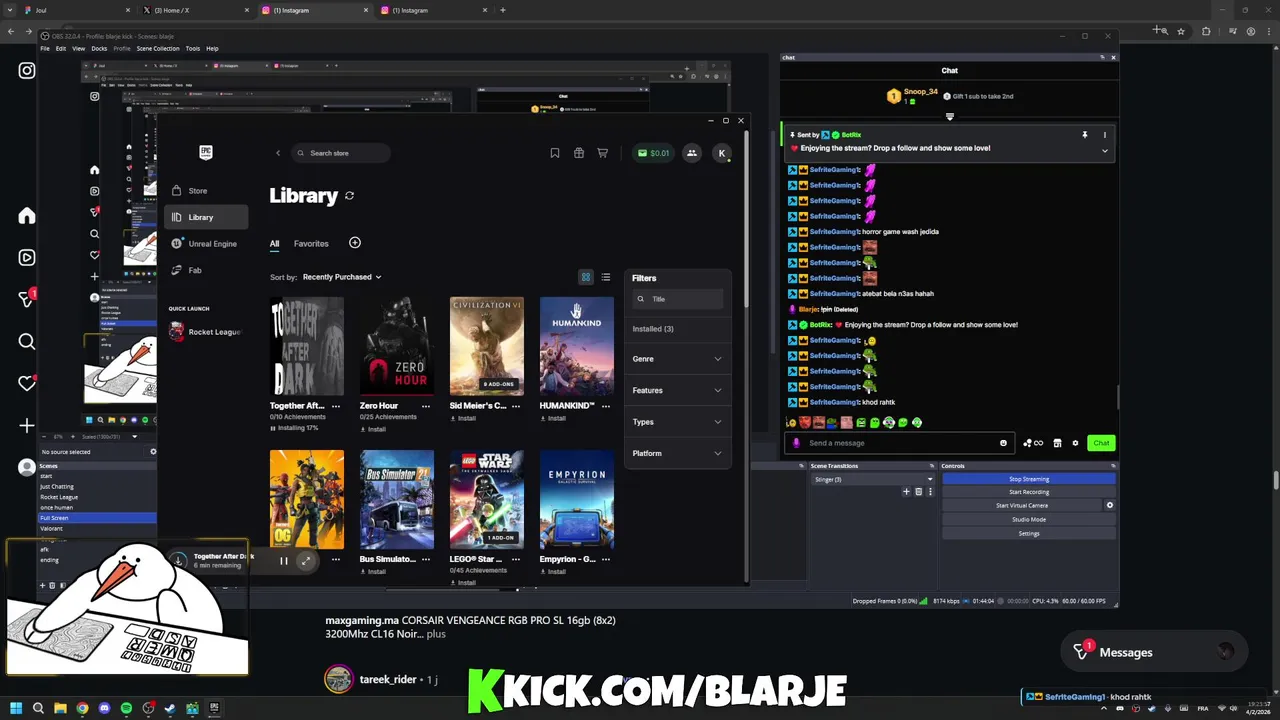Open the Scene Collection menu in OBS
Screen dimensions: 1280x720
[x=158, y=48]
